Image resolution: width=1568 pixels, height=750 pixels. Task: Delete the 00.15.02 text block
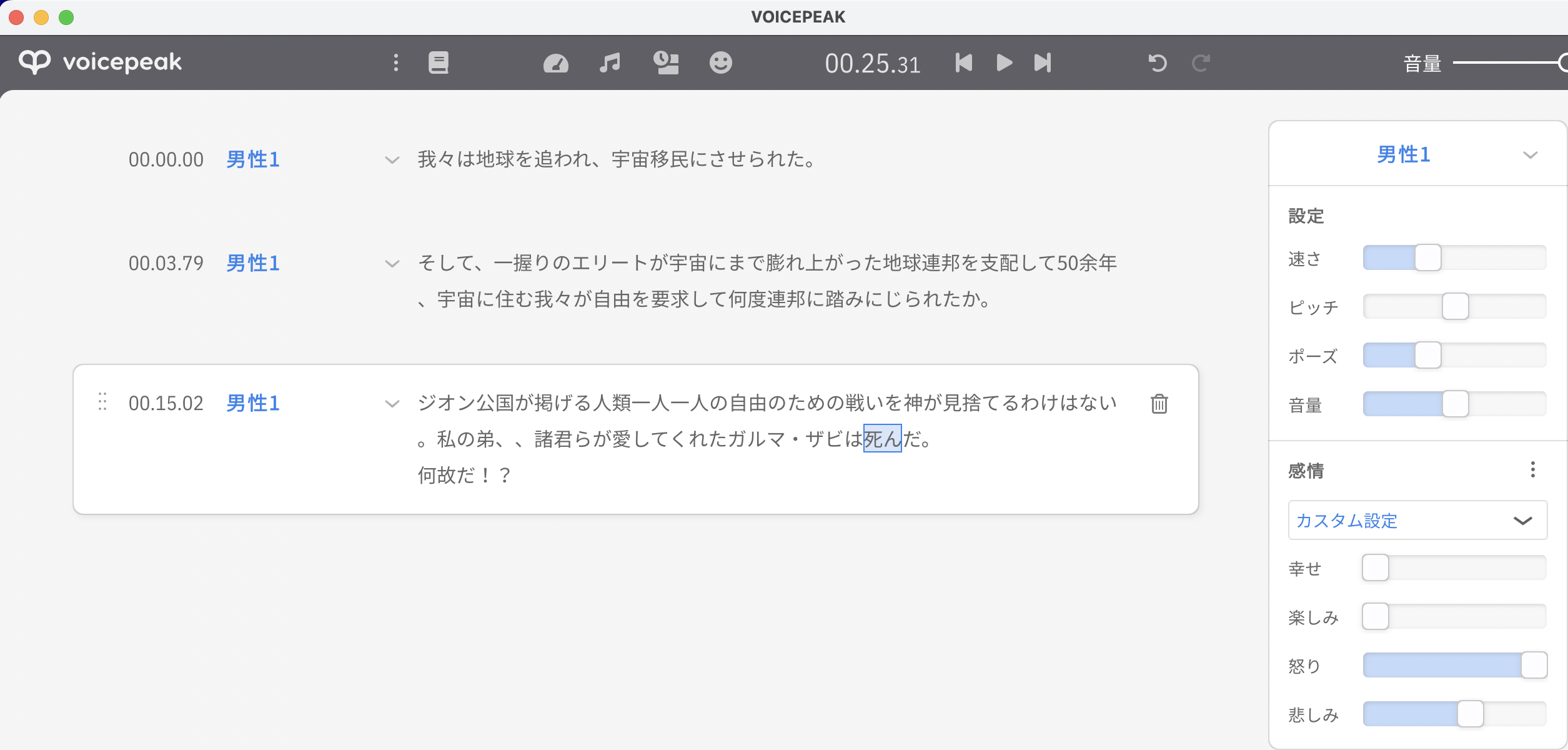tap(1159, 404)
